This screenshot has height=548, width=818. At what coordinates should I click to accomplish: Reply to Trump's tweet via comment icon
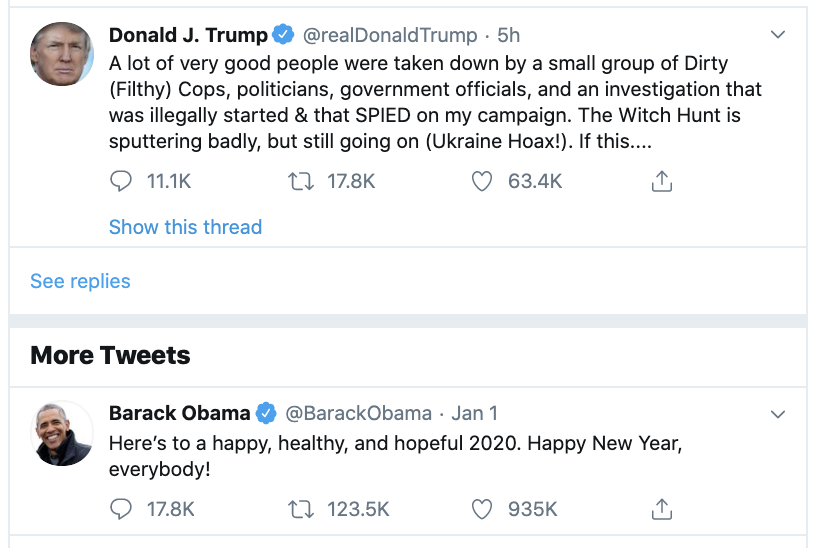click(x=121, y=181)
